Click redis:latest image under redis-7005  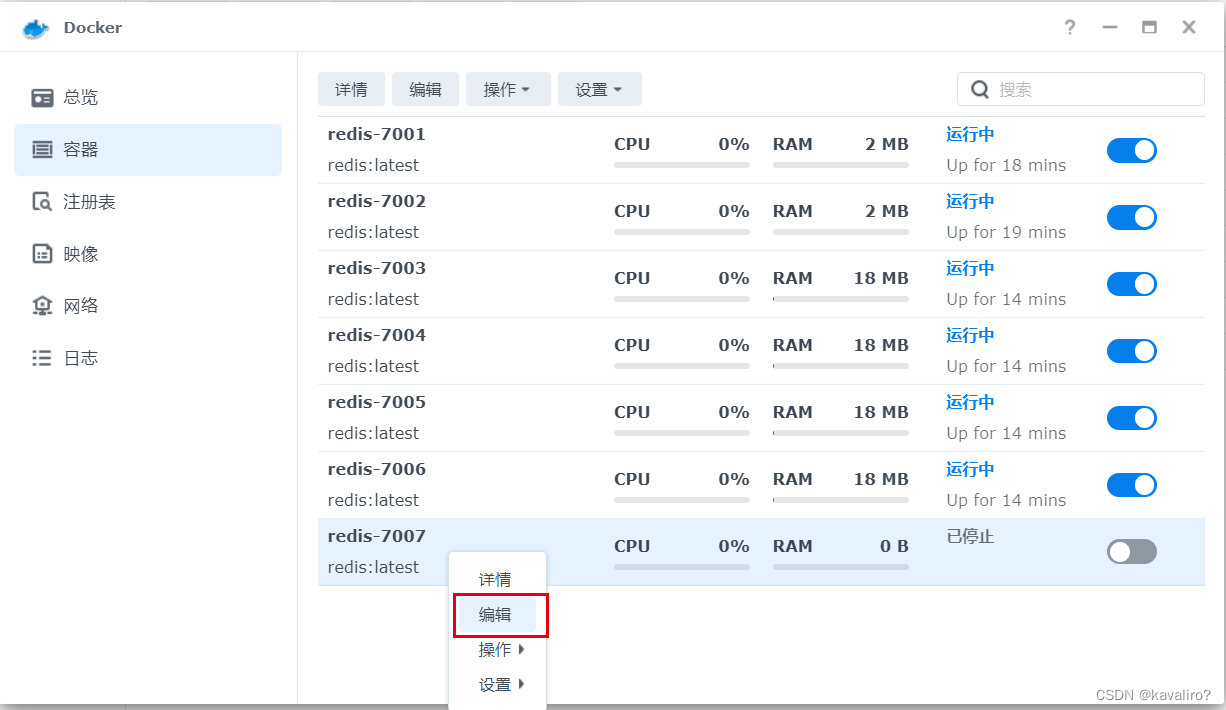tap(374, 433)
